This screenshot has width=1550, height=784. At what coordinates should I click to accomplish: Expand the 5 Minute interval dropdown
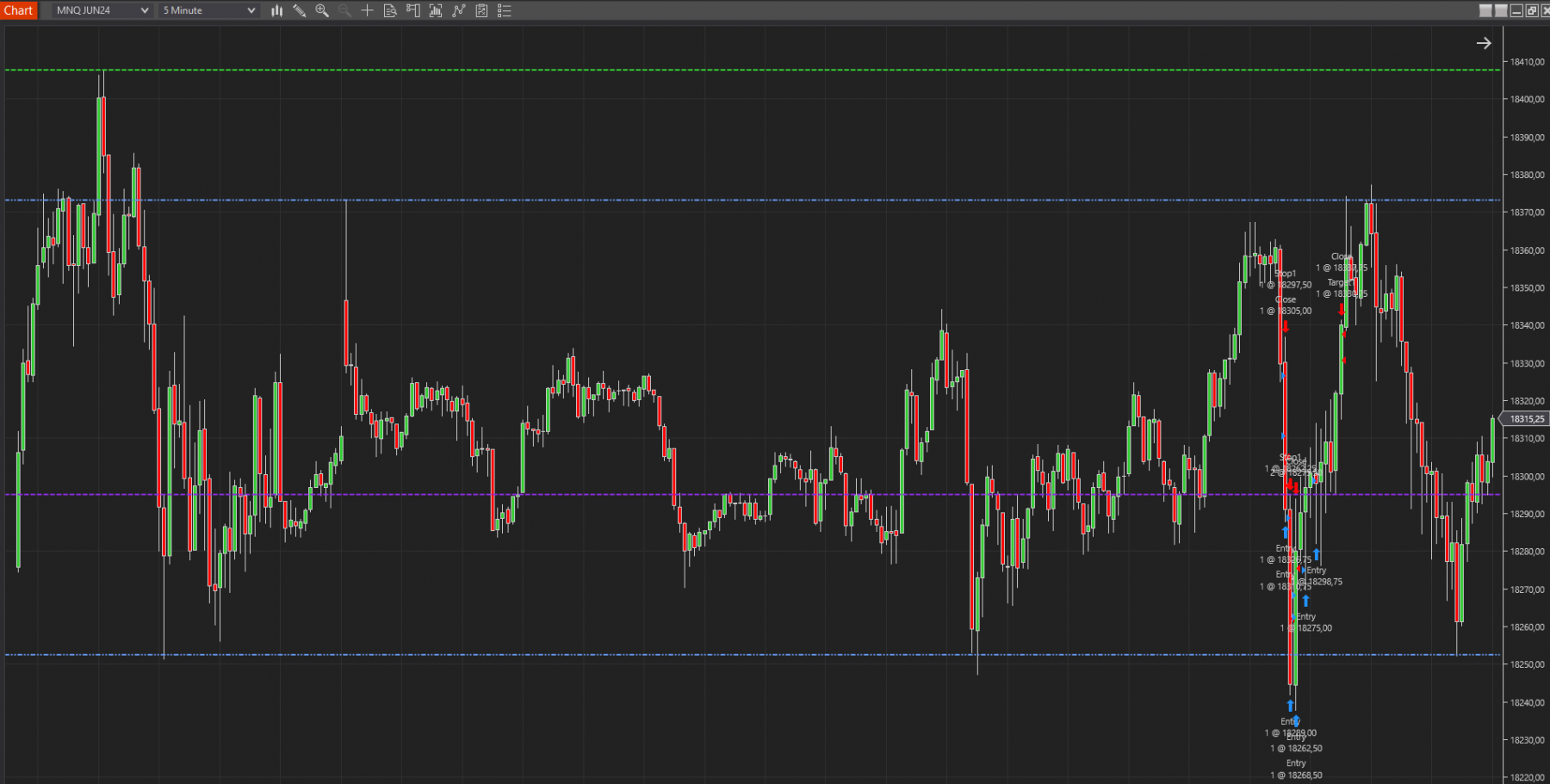coord(209,10)
